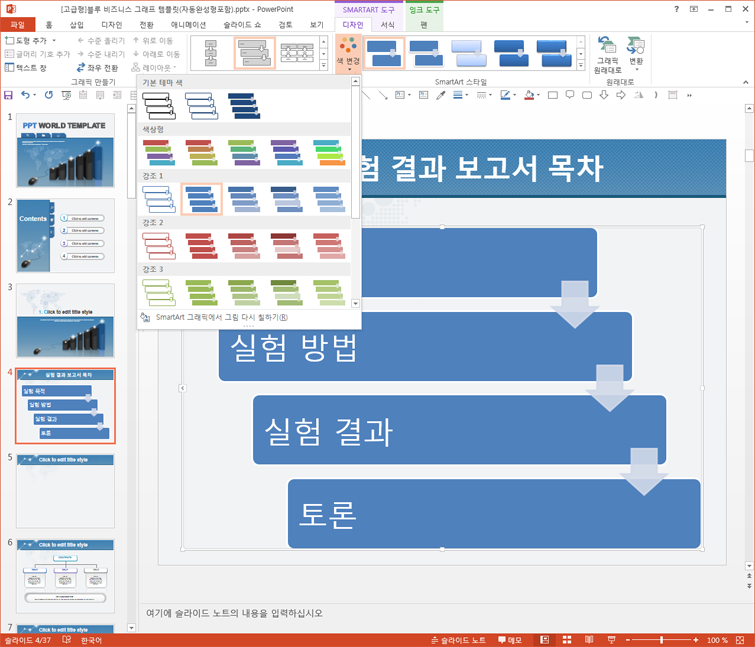Switch to the SmartArt 서식 format tab
The width and height of the screenshot is (755, 647).
387,25
